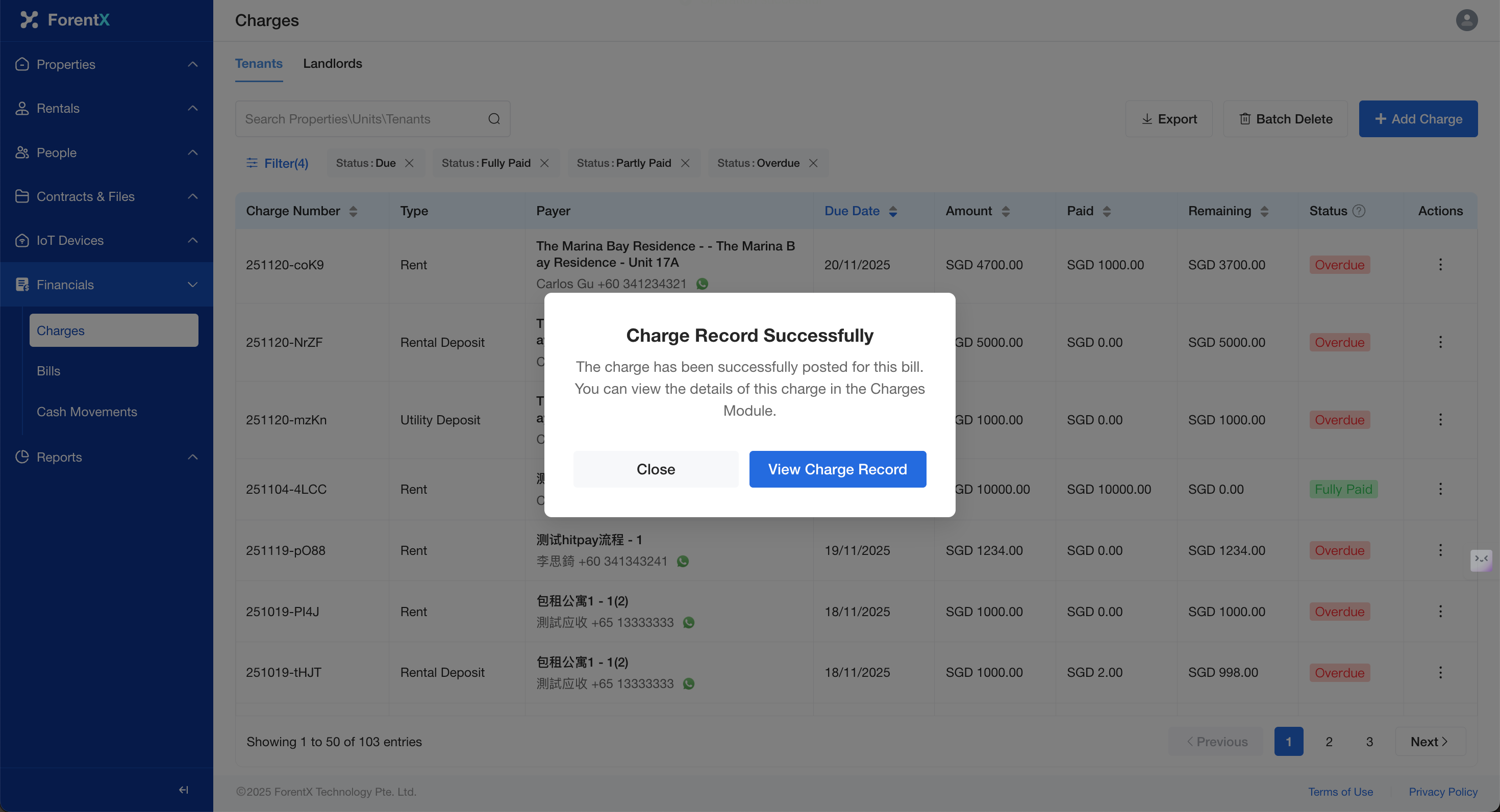This screenshot has height=812, width=1500.
Task: Click the user profile avatar icon
Action: pos(1466,20)
